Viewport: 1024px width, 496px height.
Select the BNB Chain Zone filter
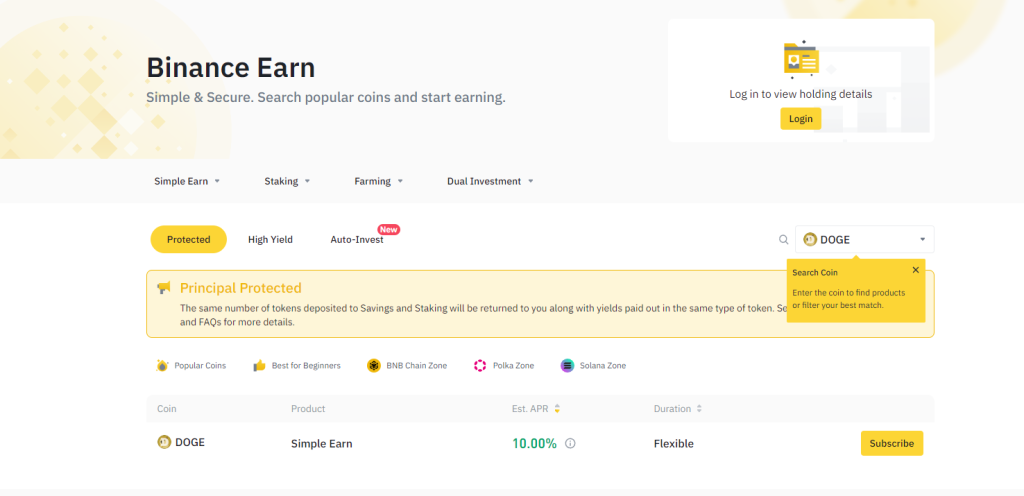407,365
